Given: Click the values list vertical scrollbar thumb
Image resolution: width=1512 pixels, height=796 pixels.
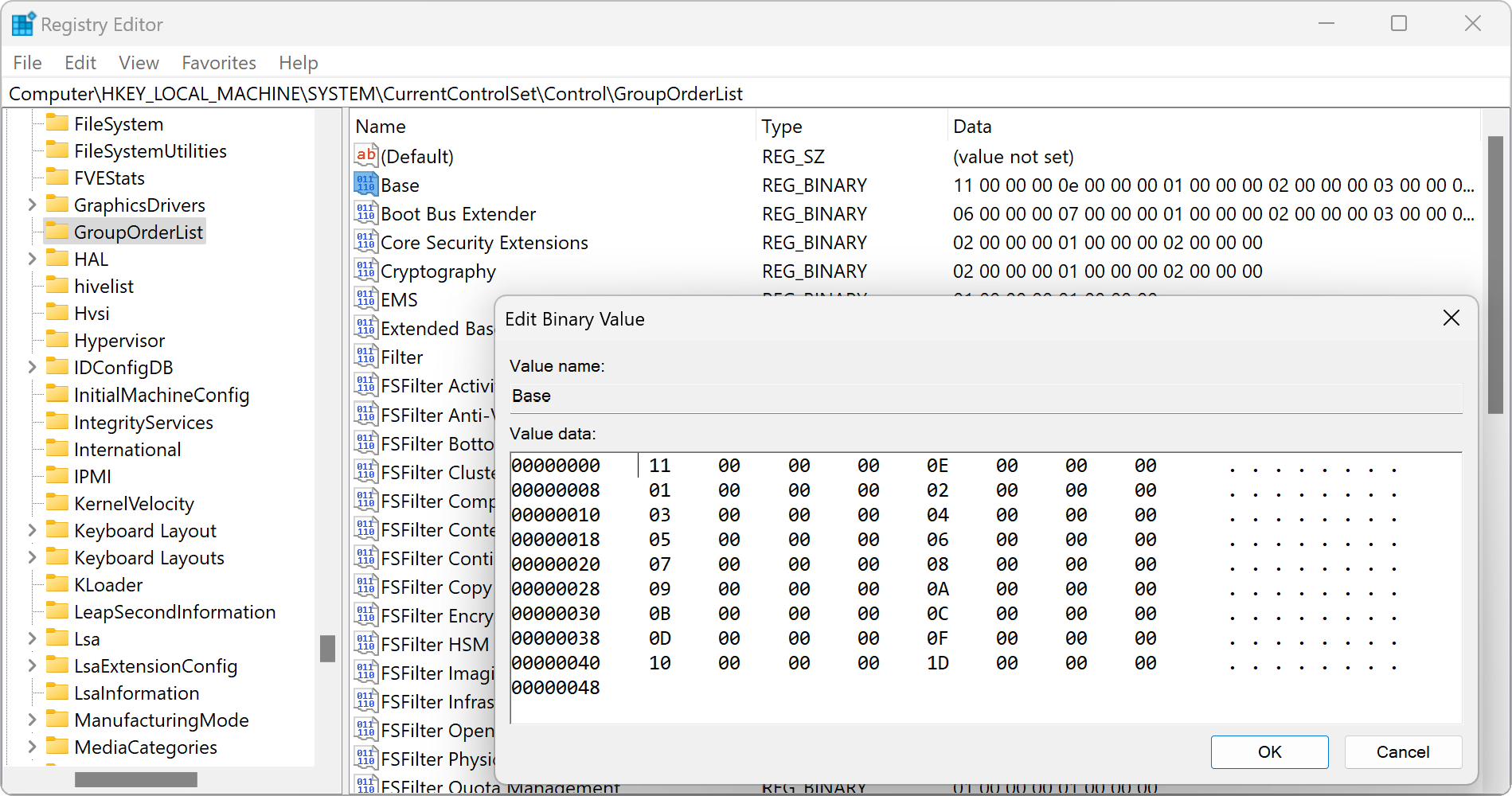Looking at the screenshot, I should point(1494,275).
